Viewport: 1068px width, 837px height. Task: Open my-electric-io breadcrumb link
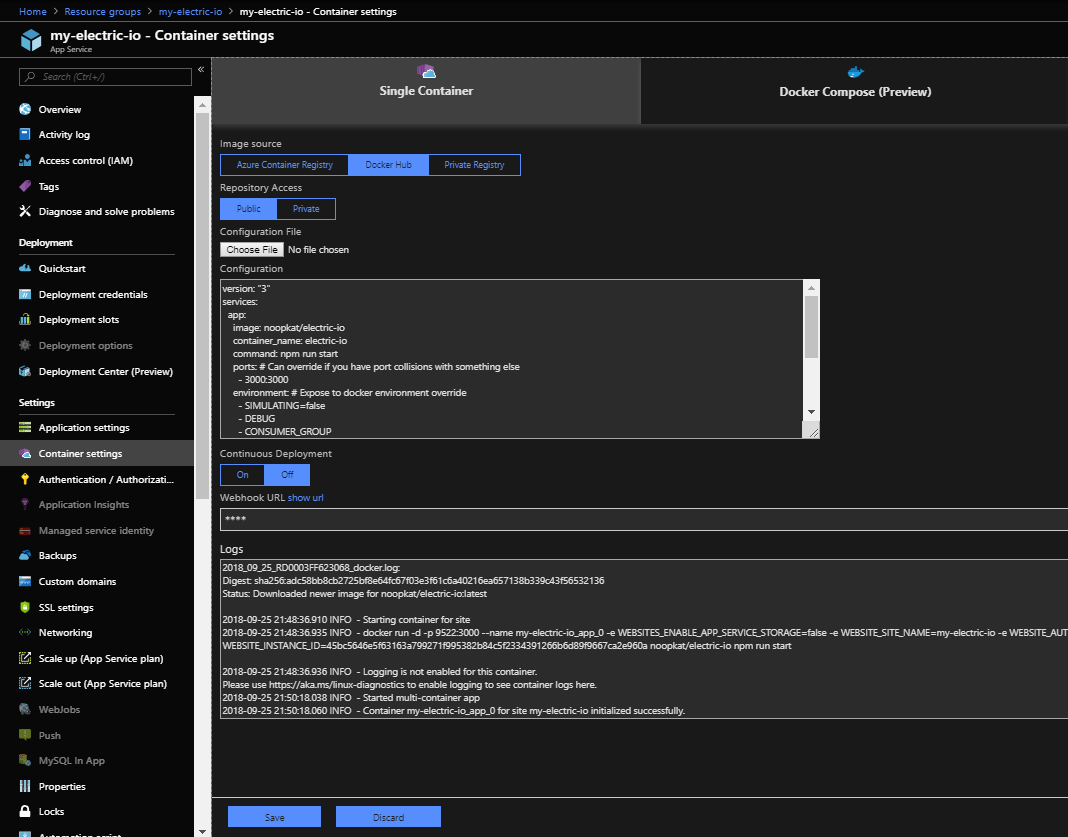pyautogui.click(x=190, y=12)
